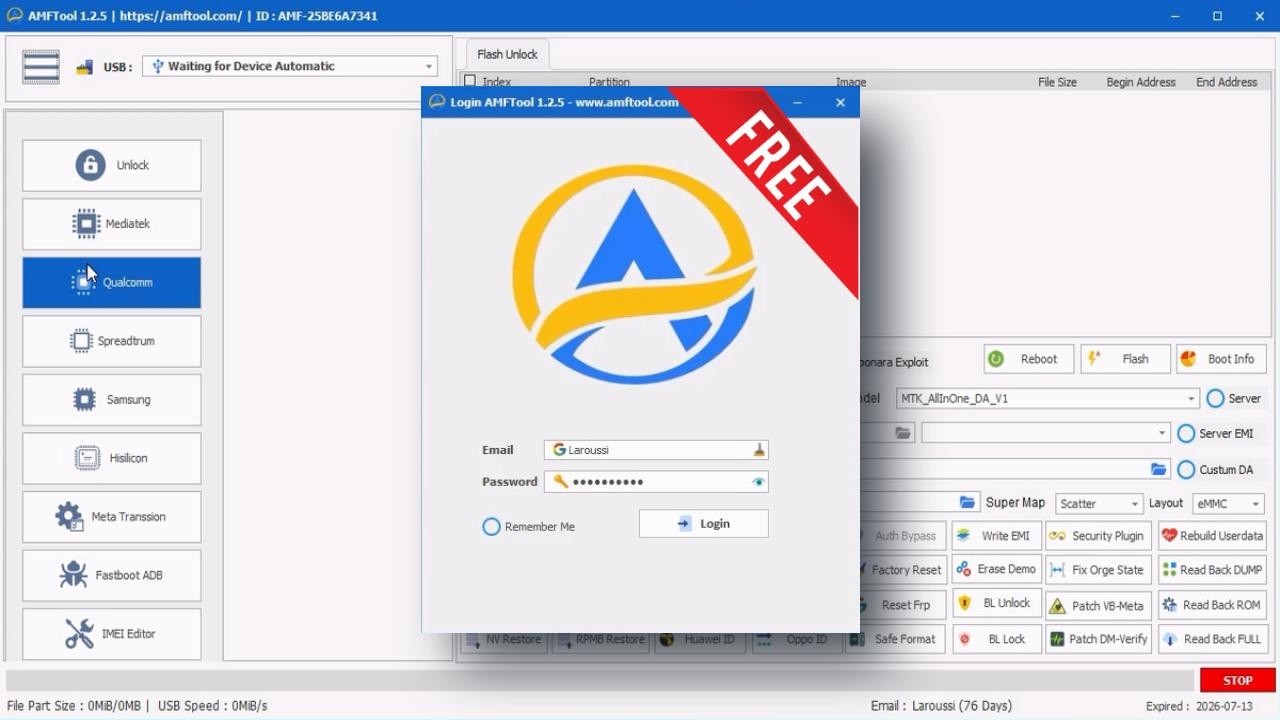The image size is (1280, 720).
Task: Click the Expired 2026-07-13 status text
Action: coord(1199,706)
